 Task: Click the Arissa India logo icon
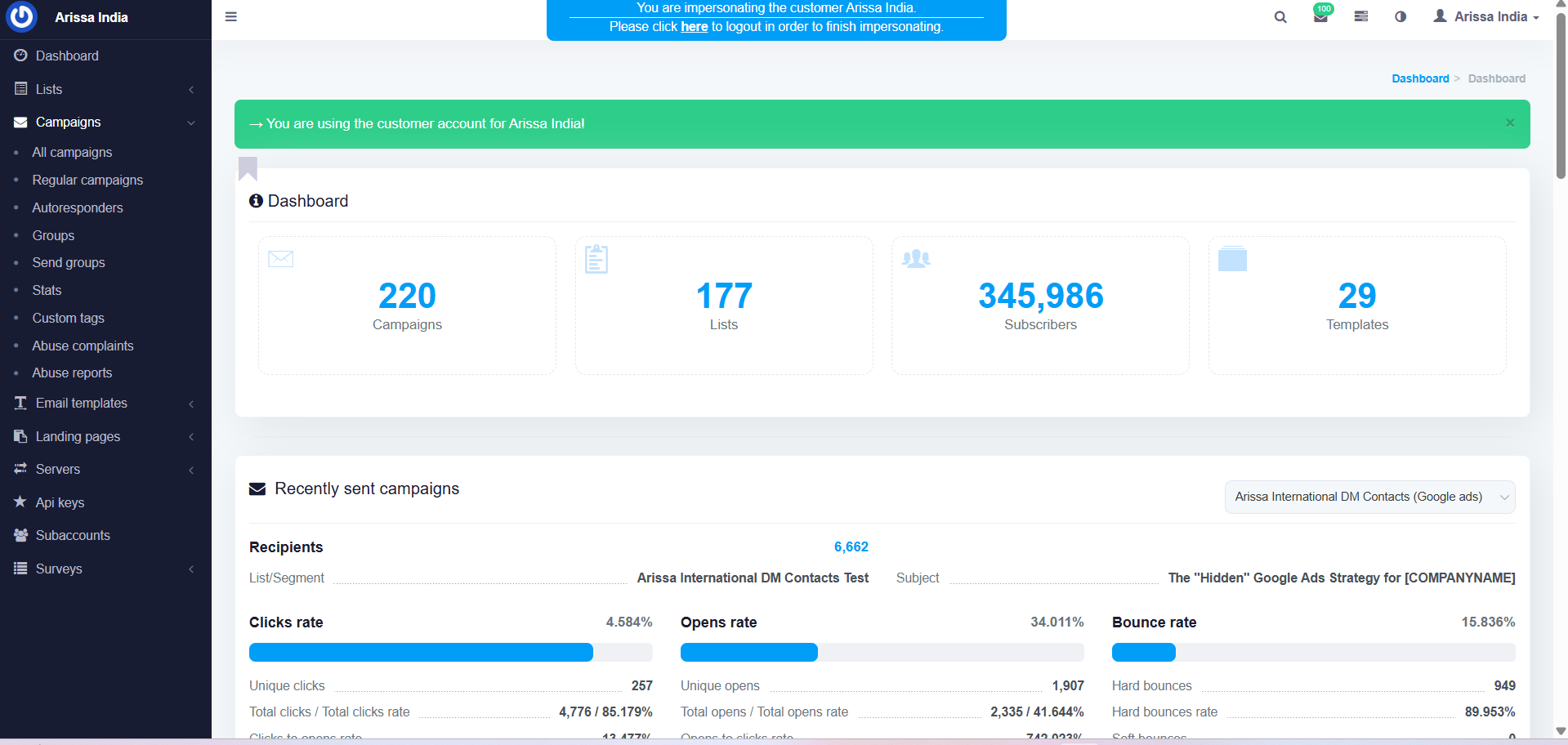[22, 17]
